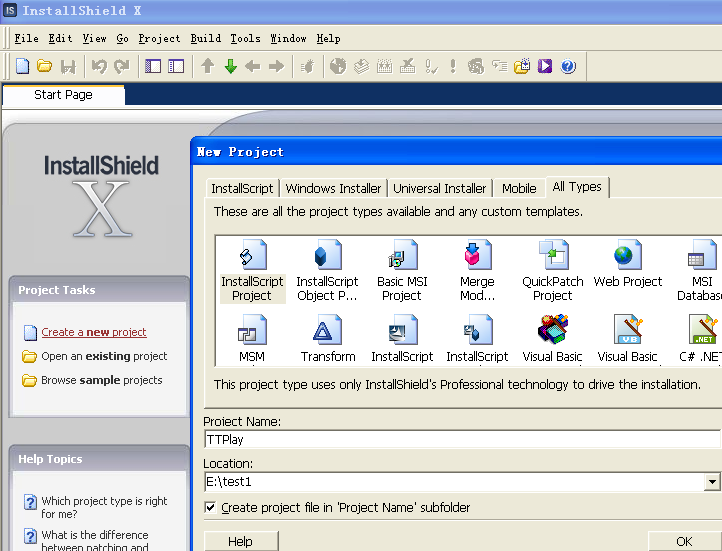Toggle Create project file in subfolder checkbox

click(210, 507)
